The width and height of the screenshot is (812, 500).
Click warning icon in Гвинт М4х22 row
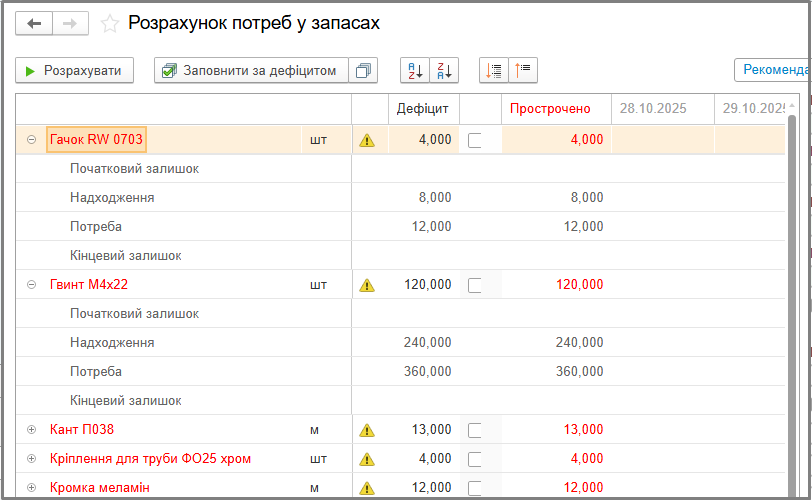pyautogui.click(x=367, y=285)
